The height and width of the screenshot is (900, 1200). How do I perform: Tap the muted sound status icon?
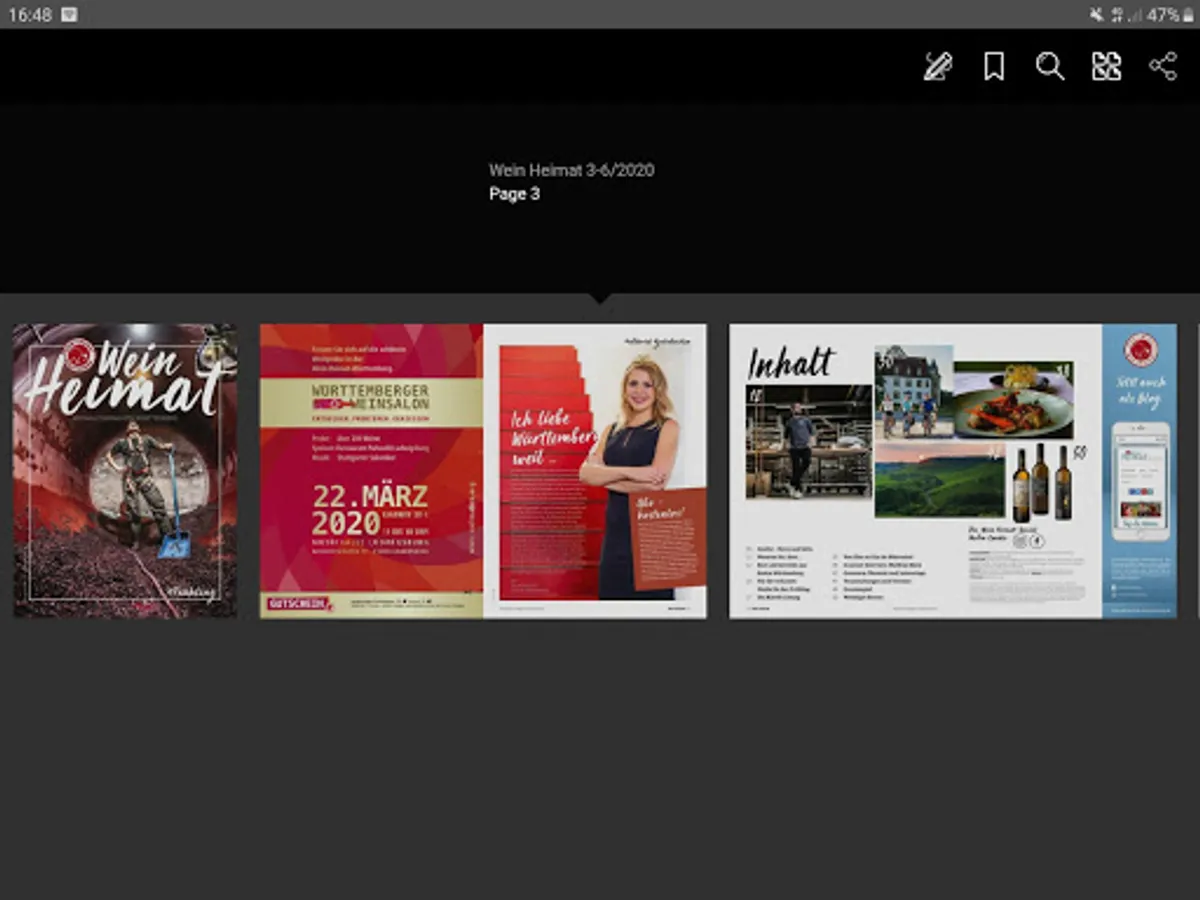pyautogui.click(x=1097, y=15)
